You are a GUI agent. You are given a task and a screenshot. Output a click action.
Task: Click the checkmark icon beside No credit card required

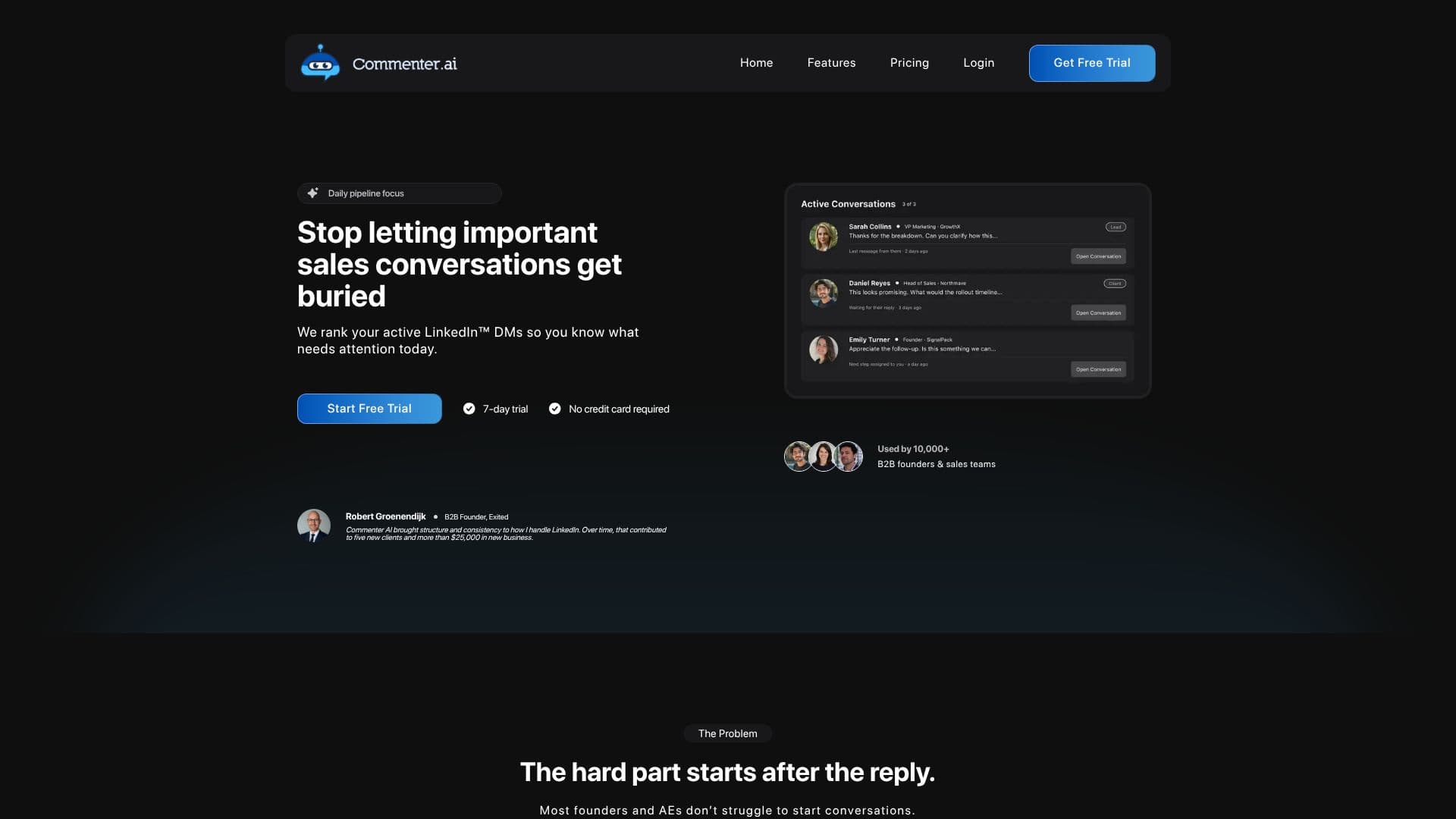click(x=554, y=409)
